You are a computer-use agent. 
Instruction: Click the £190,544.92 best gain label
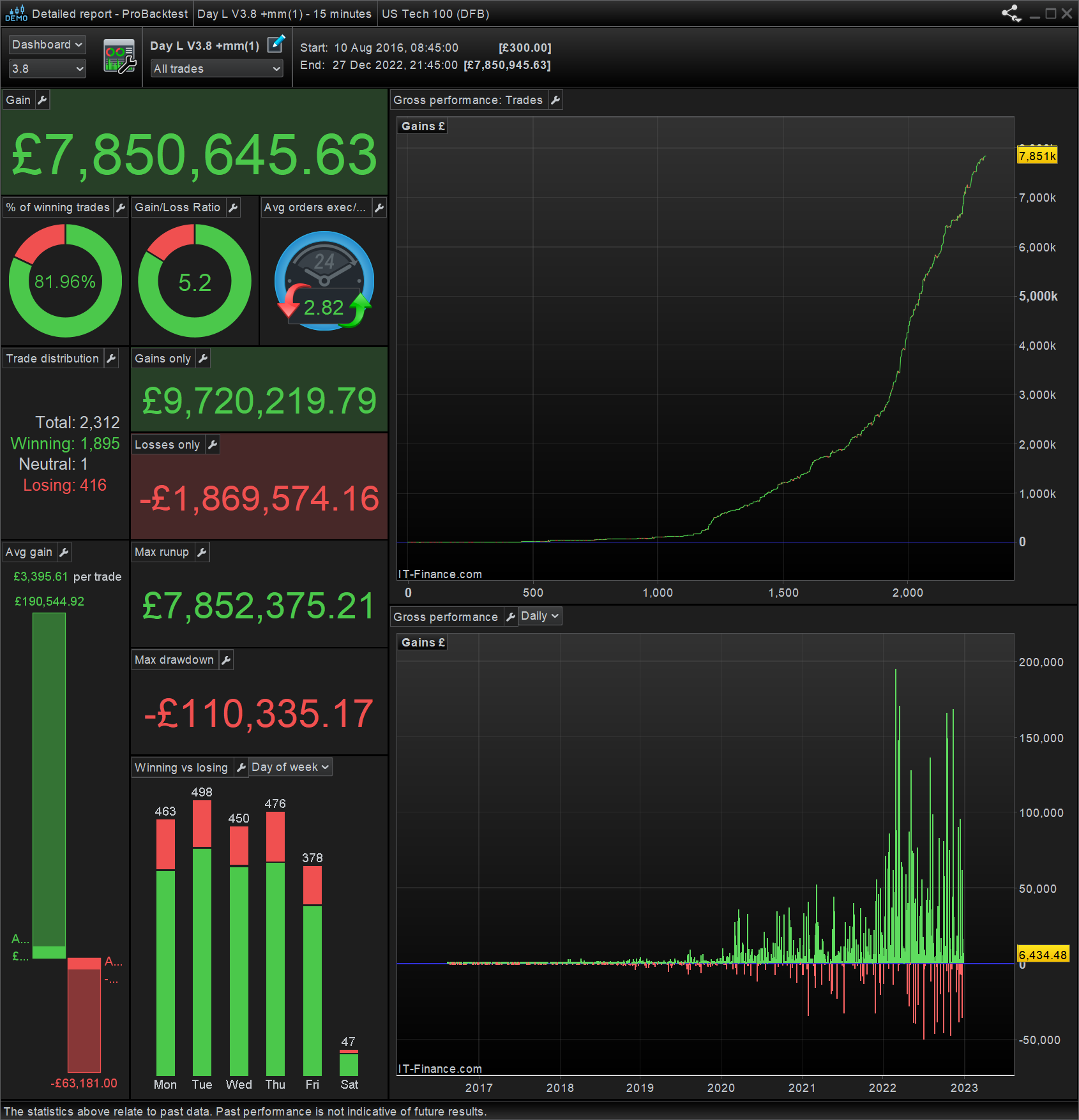coord(49,601)
